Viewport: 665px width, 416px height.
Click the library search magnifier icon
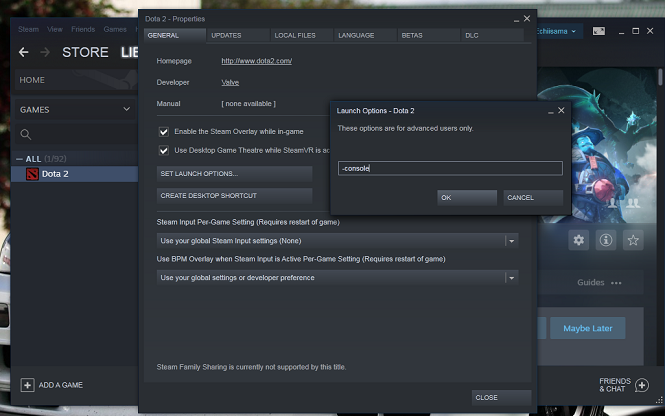[25, 134]
